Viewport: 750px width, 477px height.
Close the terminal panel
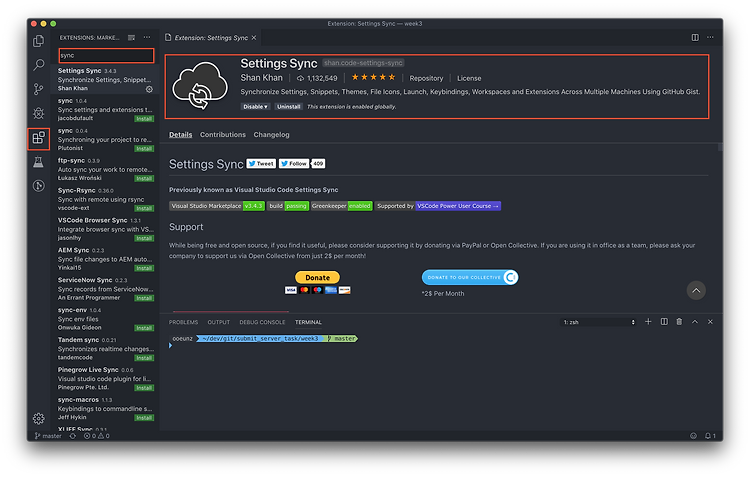pyautogui.click(x=710, y=322)
